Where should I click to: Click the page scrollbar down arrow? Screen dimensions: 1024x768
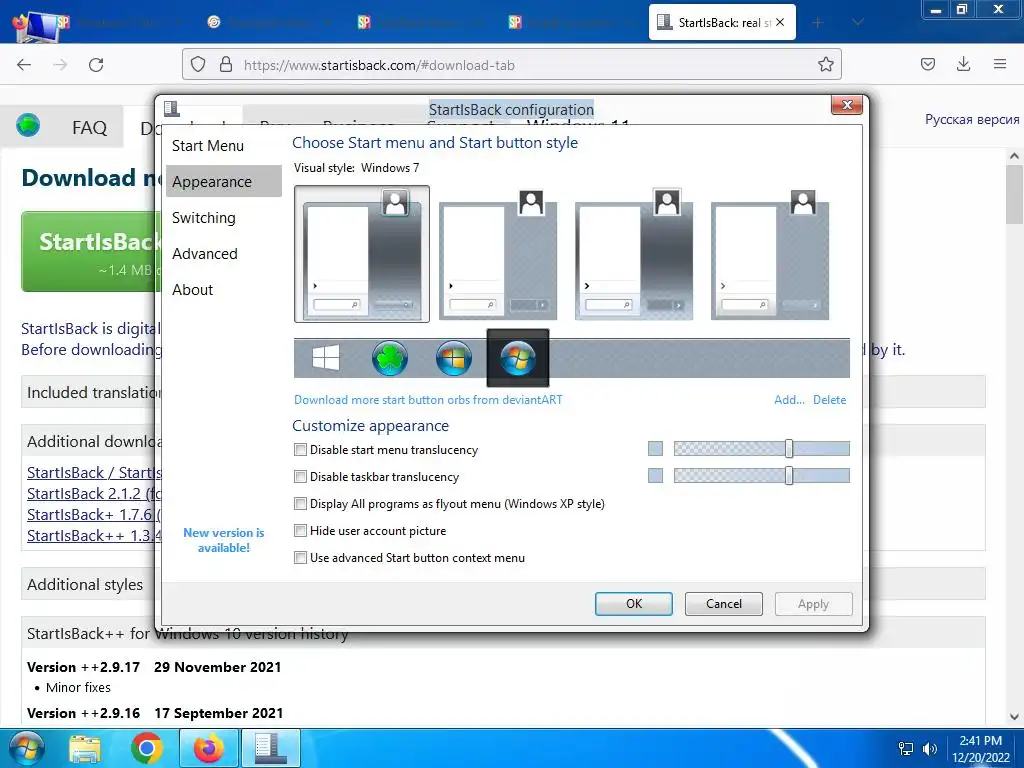[x=1014, y=716]
